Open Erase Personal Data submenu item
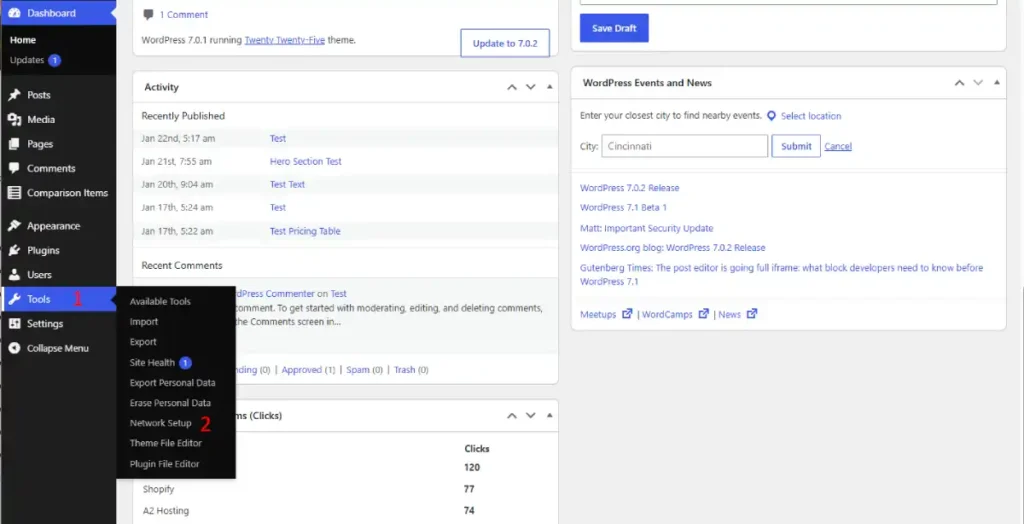Image resolution: width=1024 pixels, height=524 pixels. click(170, 403)
